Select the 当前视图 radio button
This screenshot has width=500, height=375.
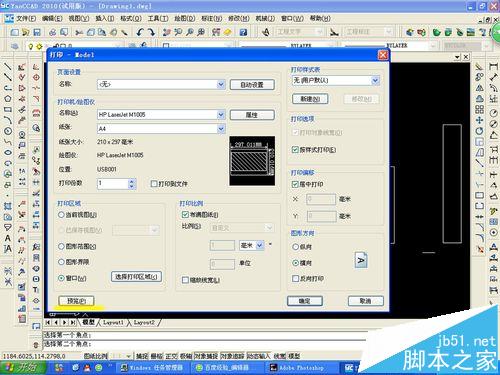coord(61,215)
